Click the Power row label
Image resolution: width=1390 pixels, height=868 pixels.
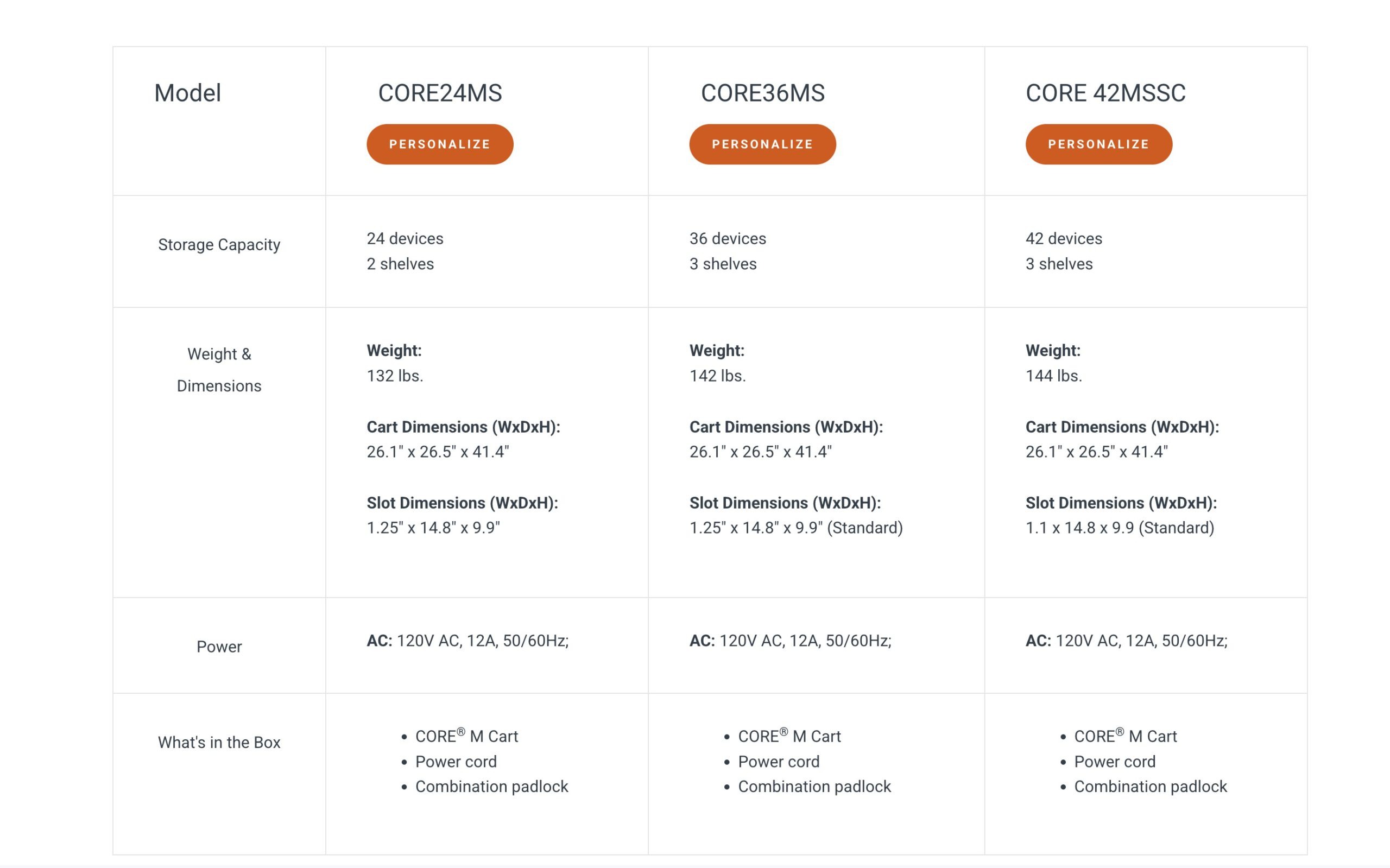(219, 647)
